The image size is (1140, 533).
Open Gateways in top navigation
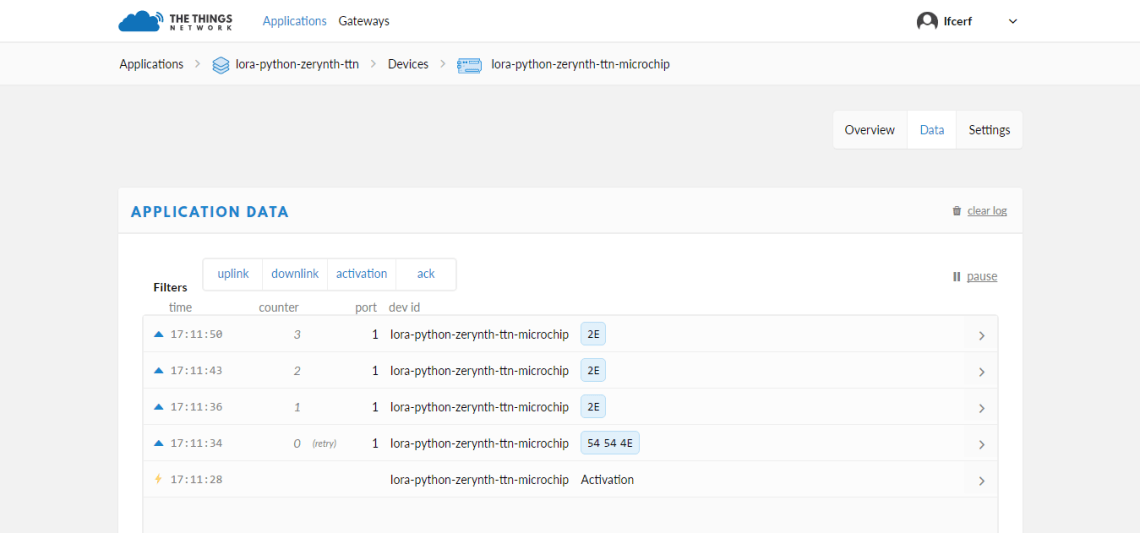[364, 21]
